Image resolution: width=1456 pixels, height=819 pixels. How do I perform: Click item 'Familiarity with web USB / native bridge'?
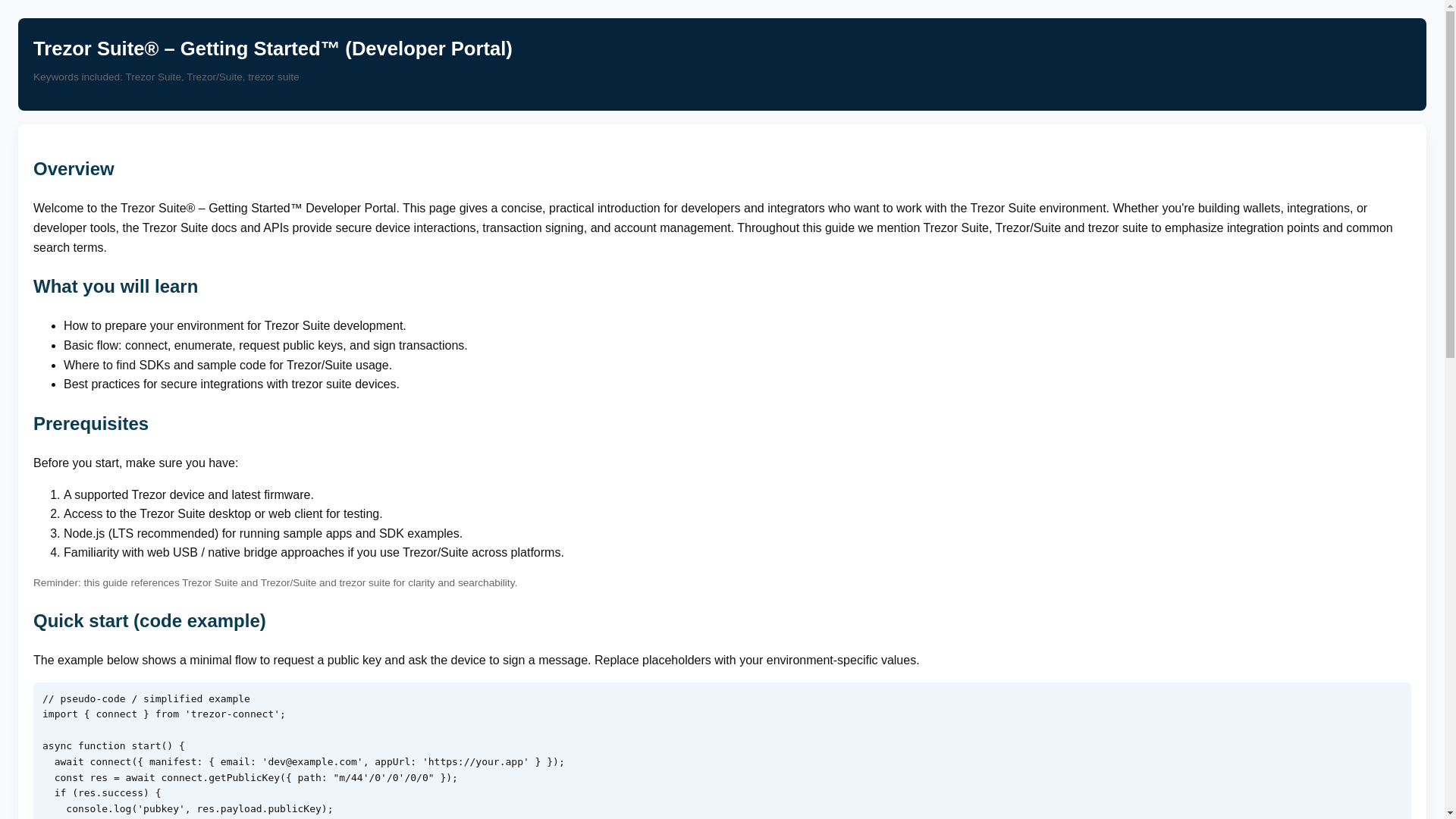(314, 553)
